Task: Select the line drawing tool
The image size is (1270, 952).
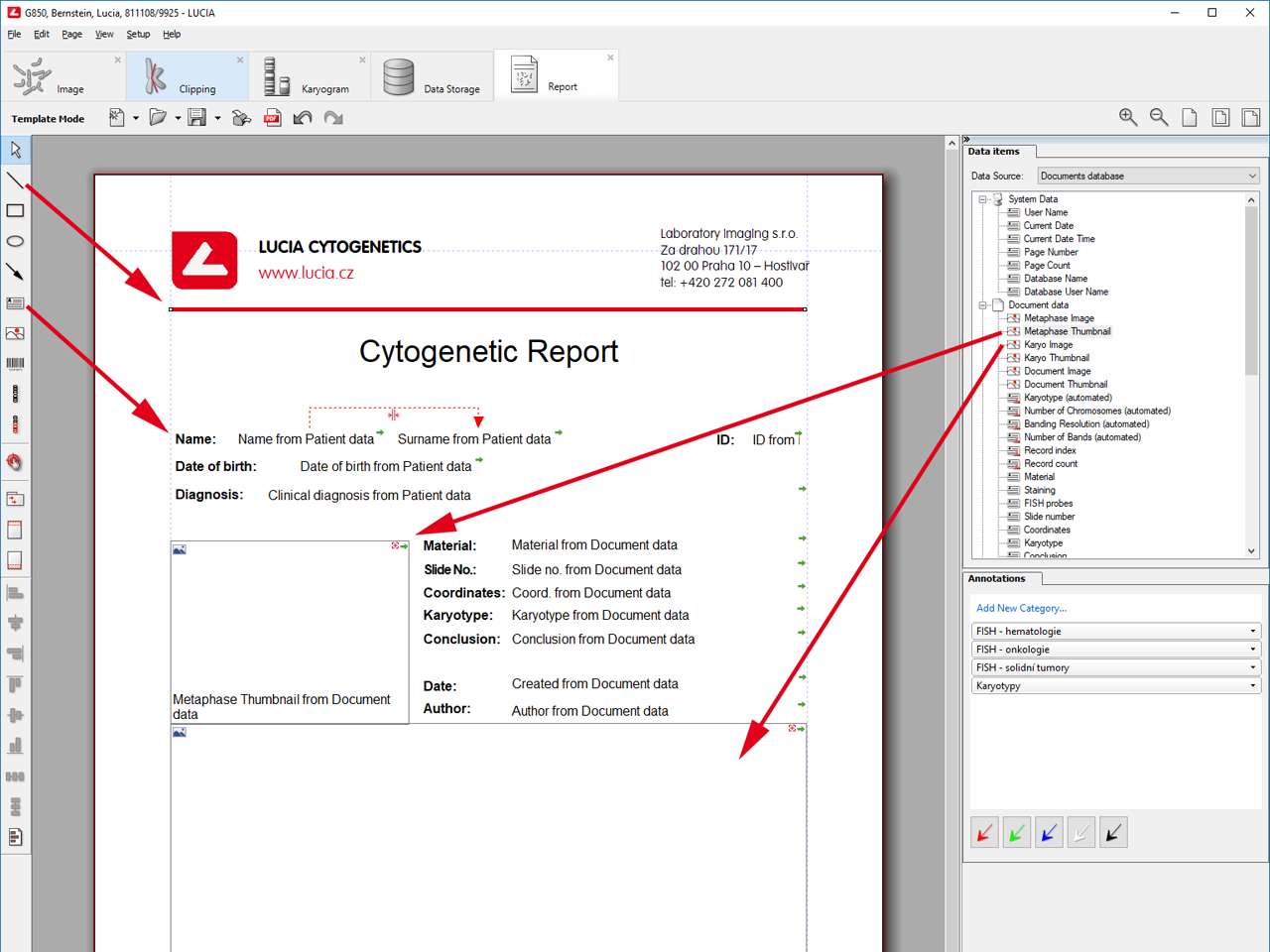Action: click(15, 179)
